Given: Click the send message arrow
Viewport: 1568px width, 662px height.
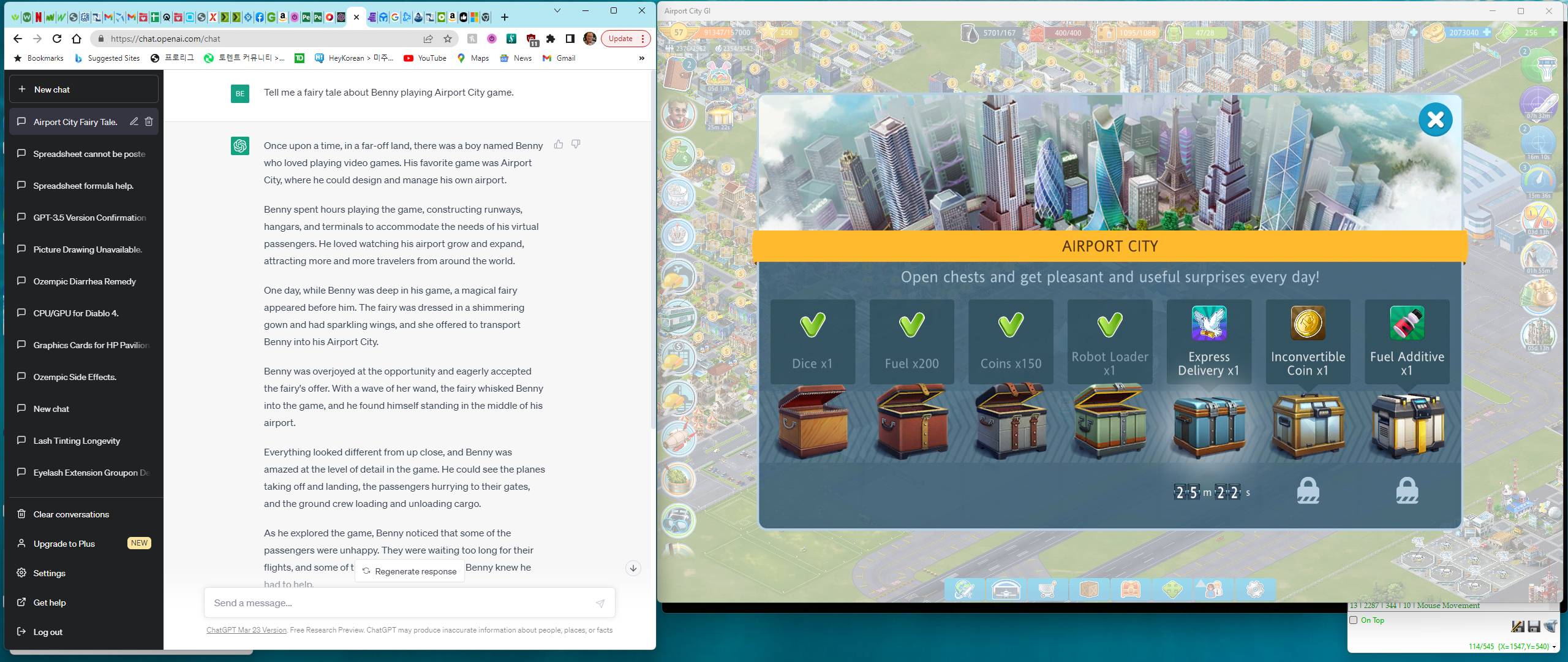Looking at the screenshot, I should (600, 603).
